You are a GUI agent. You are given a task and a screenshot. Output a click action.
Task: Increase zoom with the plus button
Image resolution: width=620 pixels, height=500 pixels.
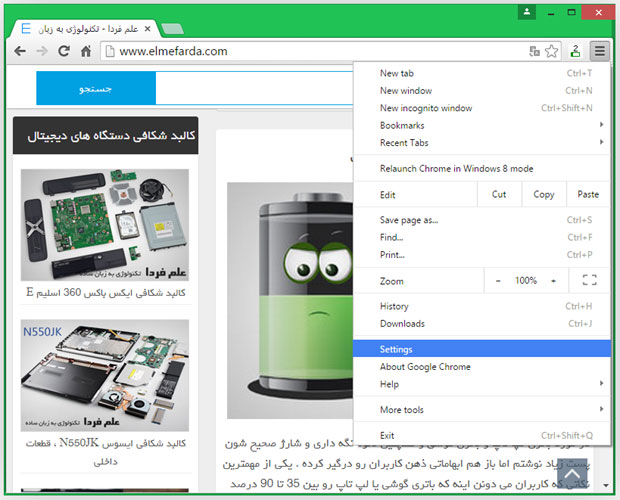click(553, 281)
